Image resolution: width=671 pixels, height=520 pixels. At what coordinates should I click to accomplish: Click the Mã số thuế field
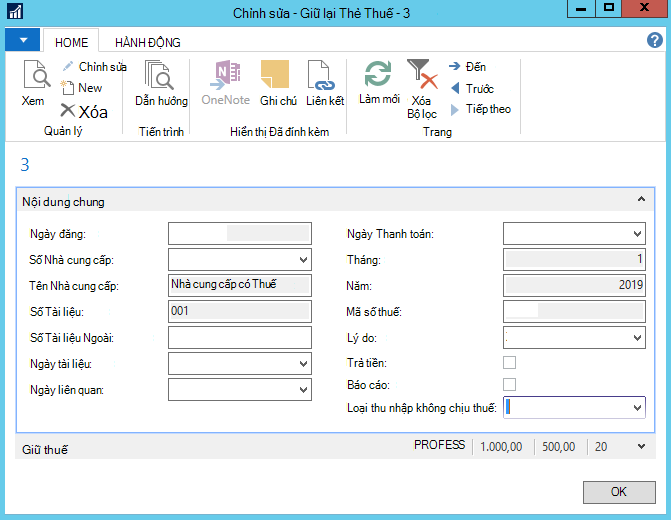pyautogui.click(x=574, y=312)
